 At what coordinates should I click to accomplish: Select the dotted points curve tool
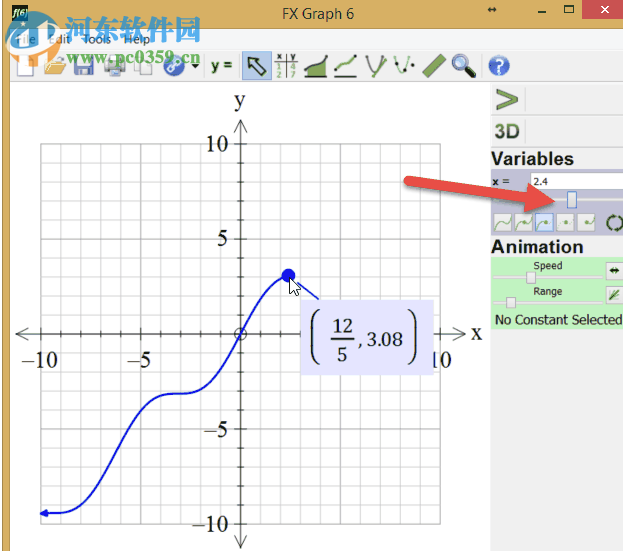click(404, 66)
